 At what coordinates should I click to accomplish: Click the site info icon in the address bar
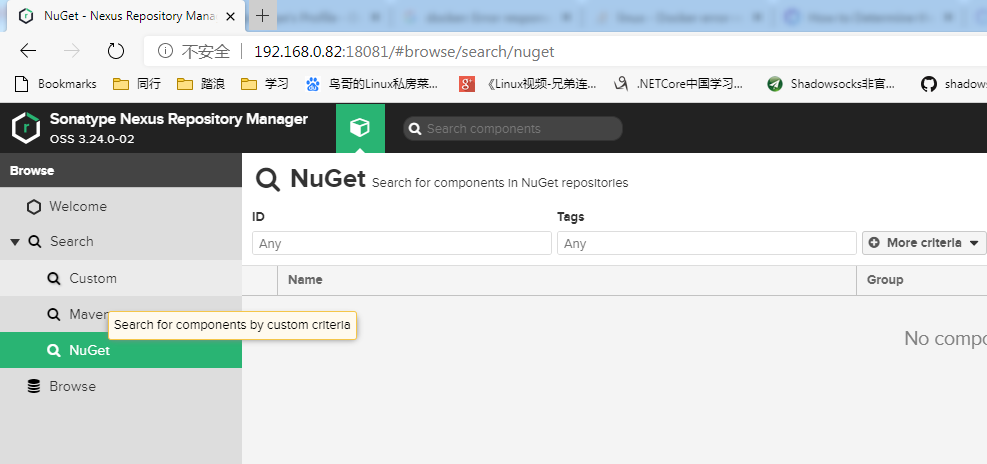click(x=165, y=51)
